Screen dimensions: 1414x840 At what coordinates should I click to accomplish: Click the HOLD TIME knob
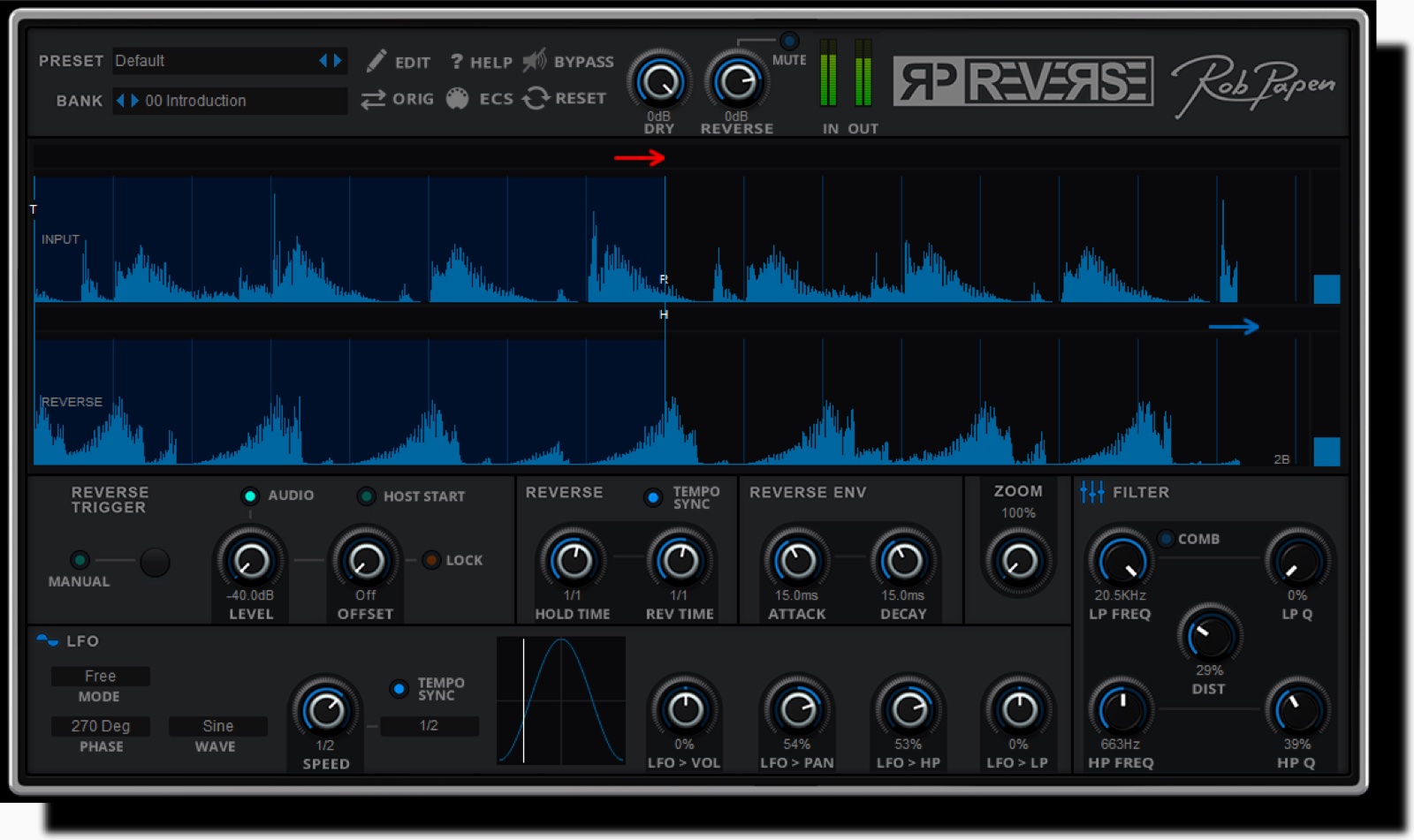tap(573, 560)
